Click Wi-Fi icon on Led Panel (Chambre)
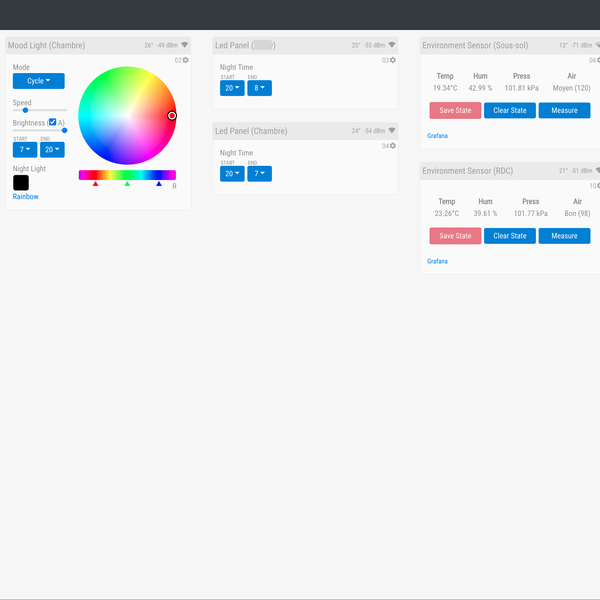Viewport: 600px width, 600px height. point(392,131)
